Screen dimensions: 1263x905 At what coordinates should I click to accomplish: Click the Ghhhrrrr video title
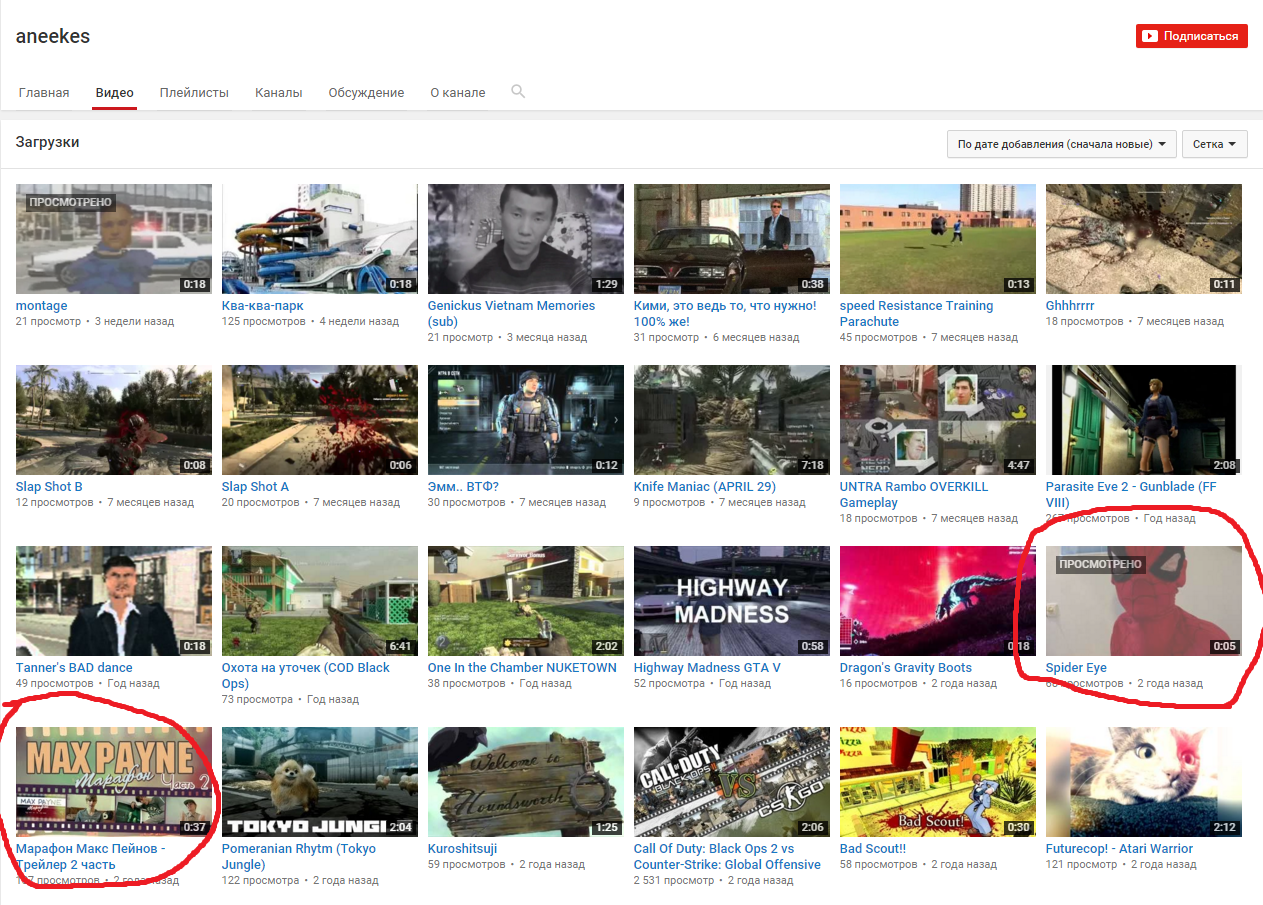click(x=1070, y=306)
